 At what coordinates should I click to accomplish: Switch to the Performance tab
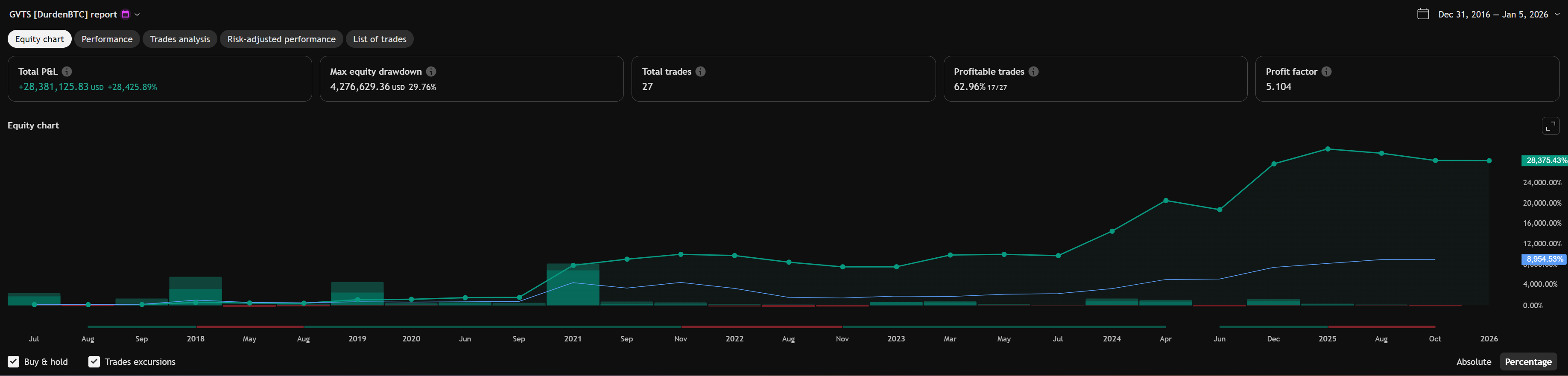107,39
